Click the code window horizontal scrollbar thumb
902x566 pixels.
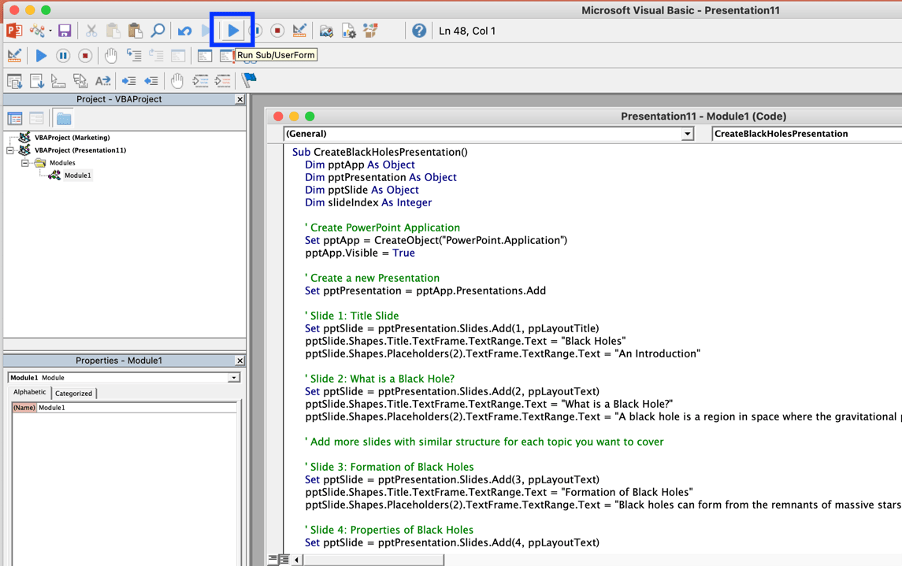(x=373, y=559)
